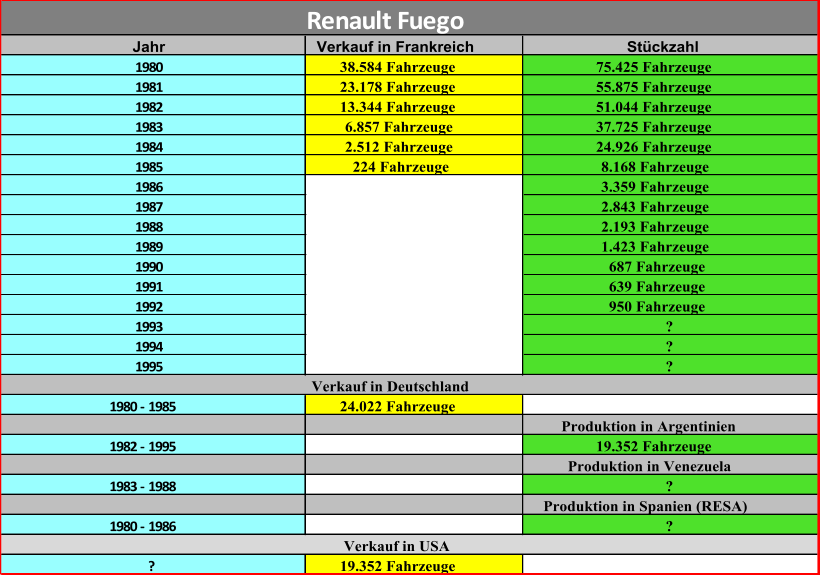Screen dimensions: 820x575
Task: Click the year cell '1982'
Action: click(x=153, y=105)
